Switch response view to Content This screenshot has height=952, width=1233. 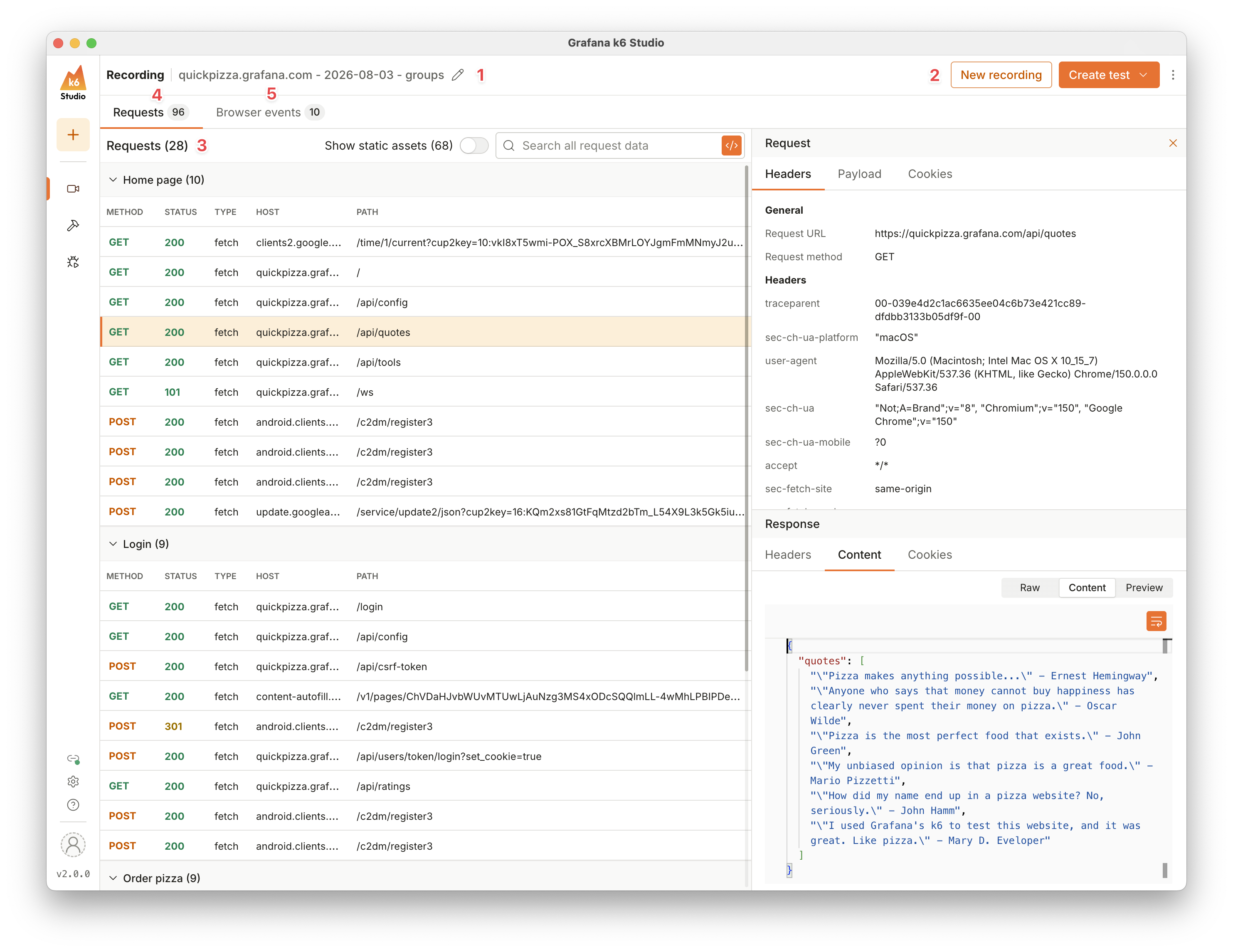[1087, 588]
